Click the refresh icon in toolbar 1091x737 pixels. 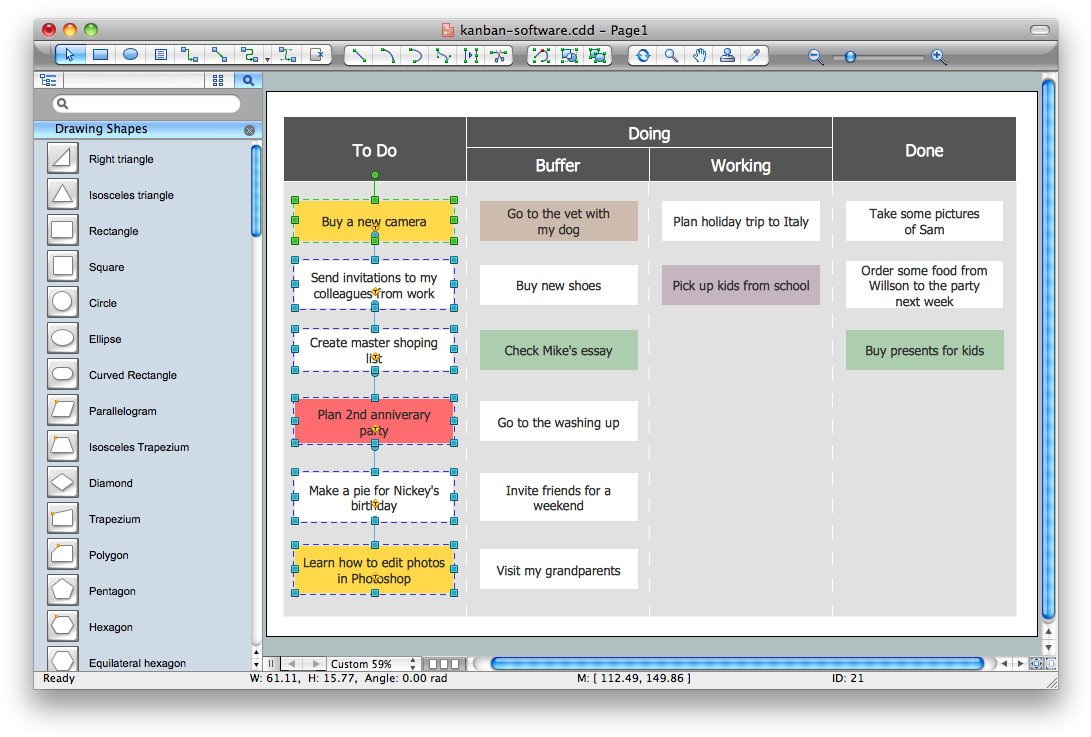pyautogui.click(x=643, y=56)
